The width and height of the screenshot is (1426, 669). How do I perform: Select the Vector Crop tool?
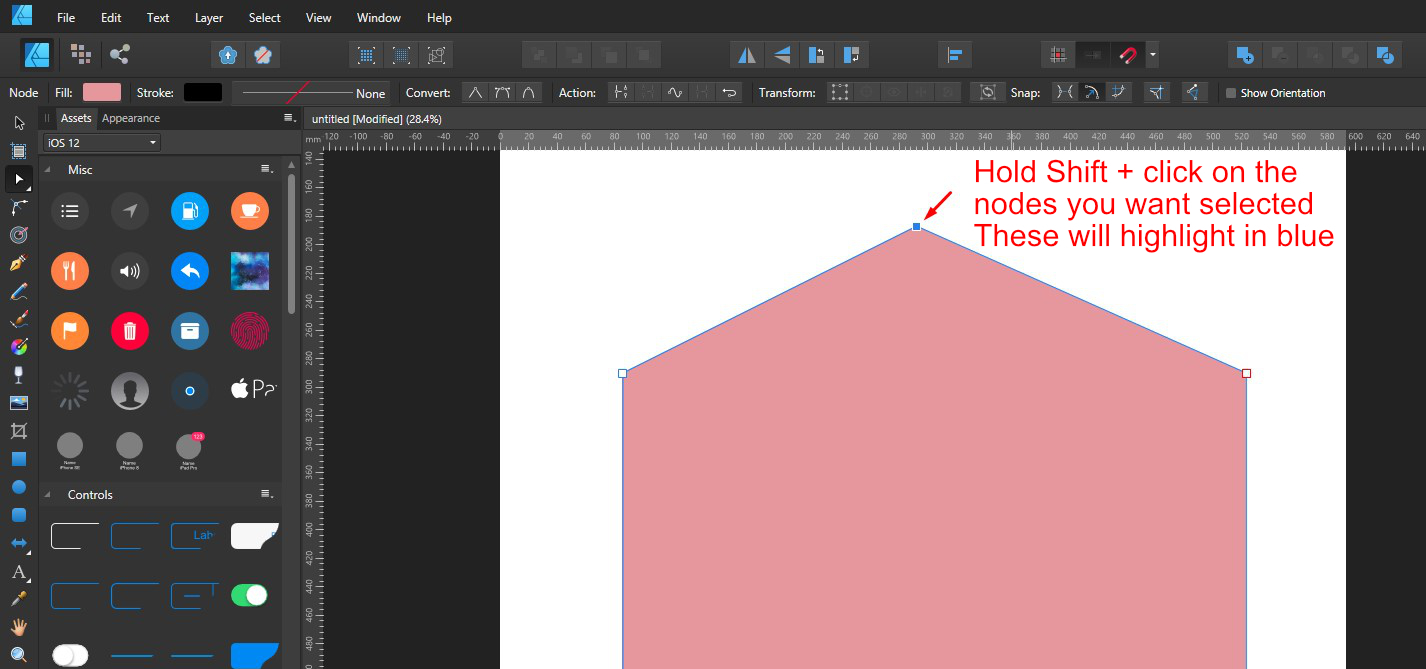pyautogui.click(x=18, y=431)
